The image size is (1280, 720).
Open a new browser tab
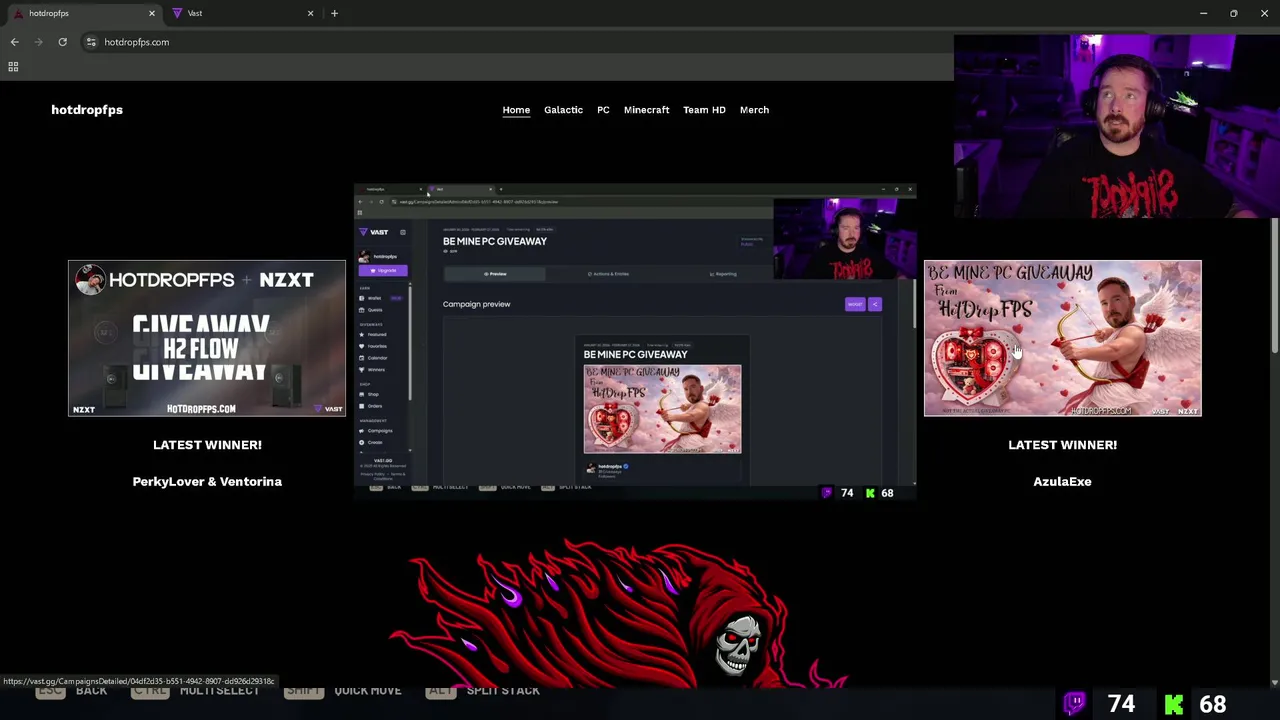click(334, 13)
